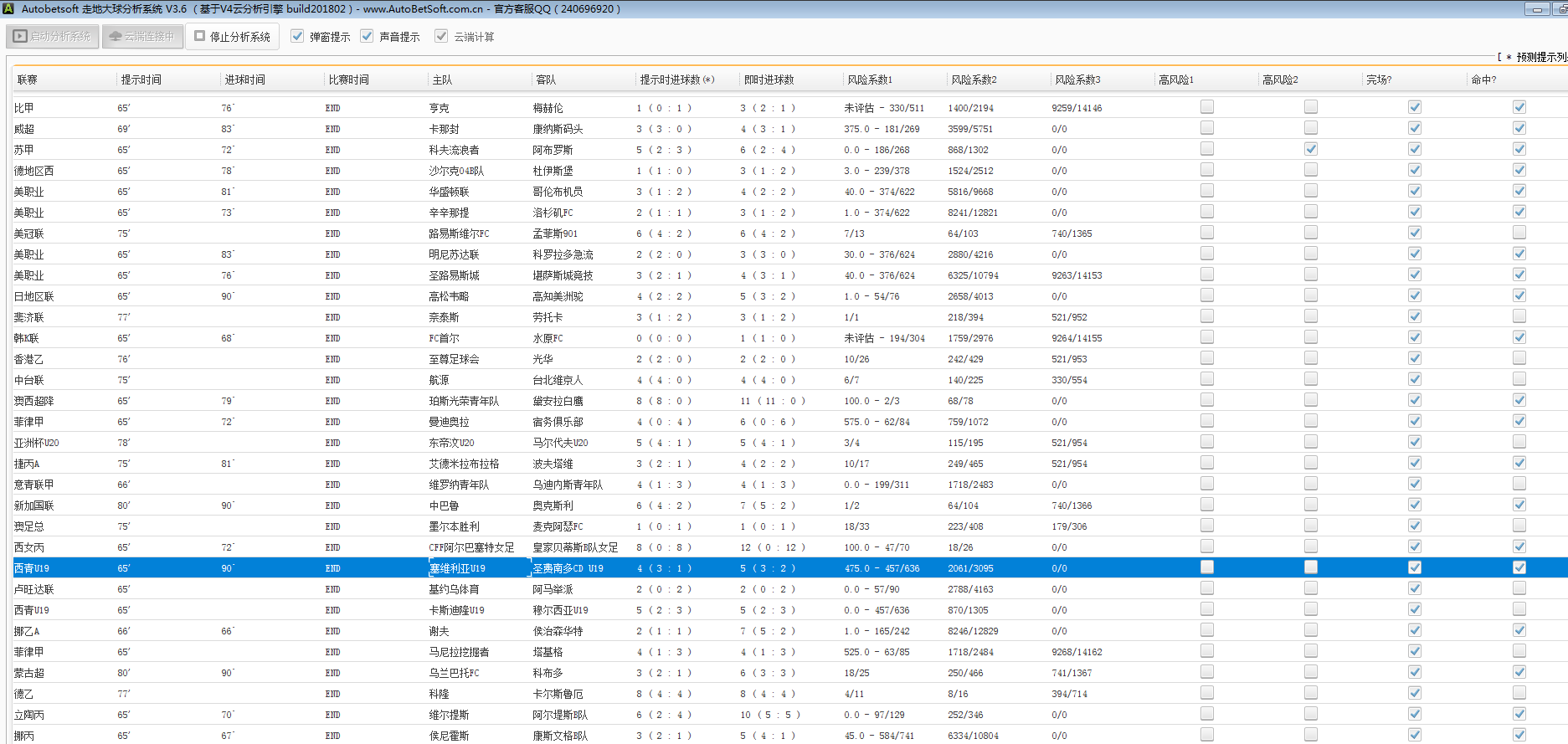Click 塞维利亚U19 in the highlighted row

pos(457,568)
